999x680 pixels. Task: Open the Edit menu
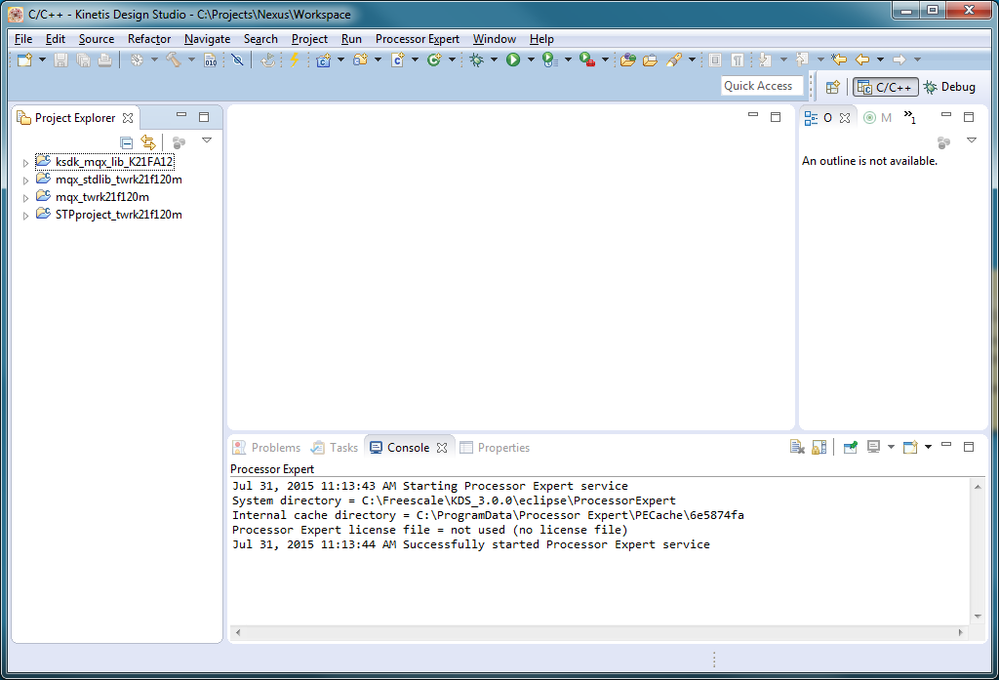pos(55,39)
